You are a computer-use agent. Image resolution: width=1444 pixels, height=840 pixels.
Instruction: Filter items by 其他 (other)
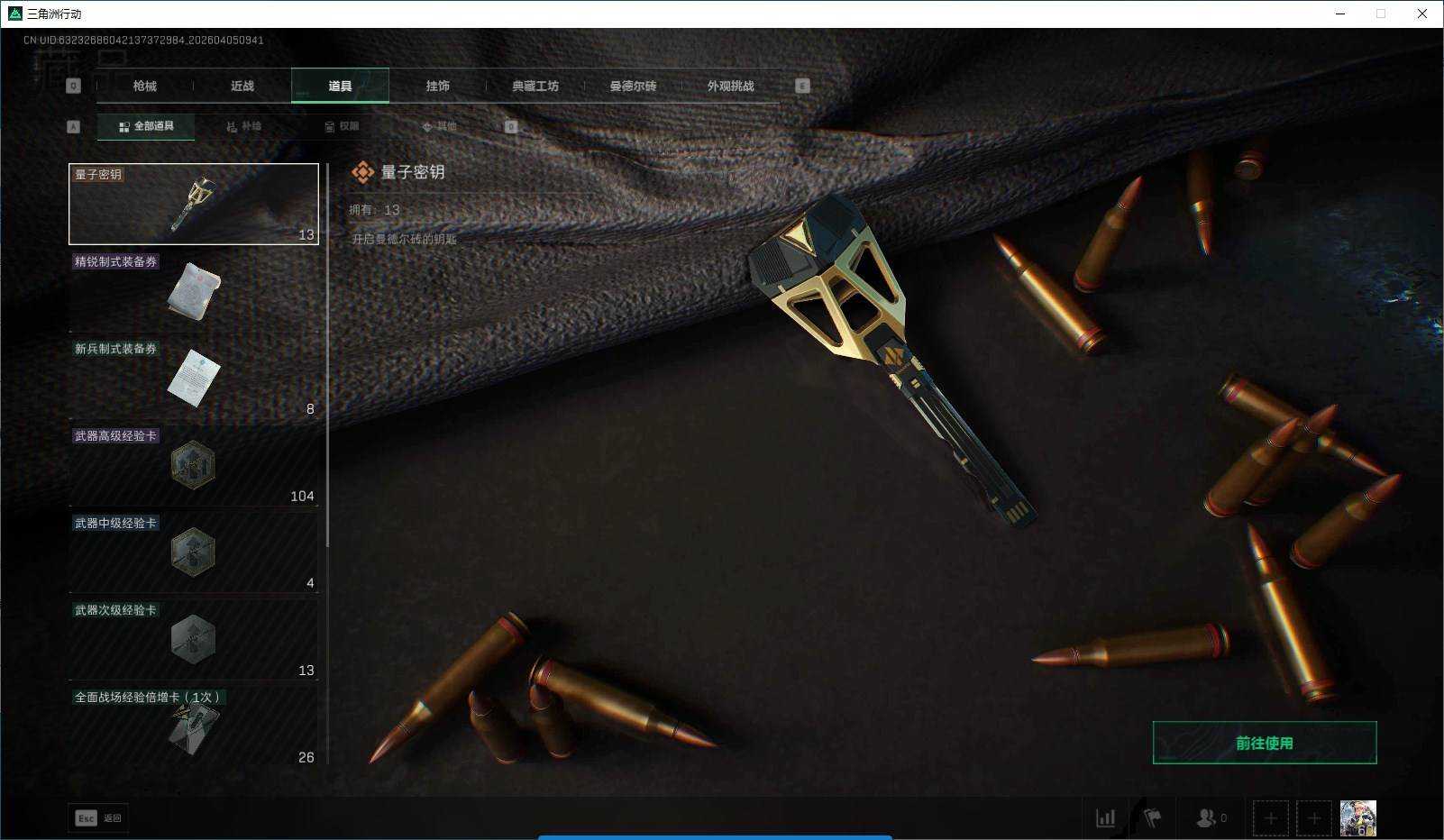coord(440,126)
